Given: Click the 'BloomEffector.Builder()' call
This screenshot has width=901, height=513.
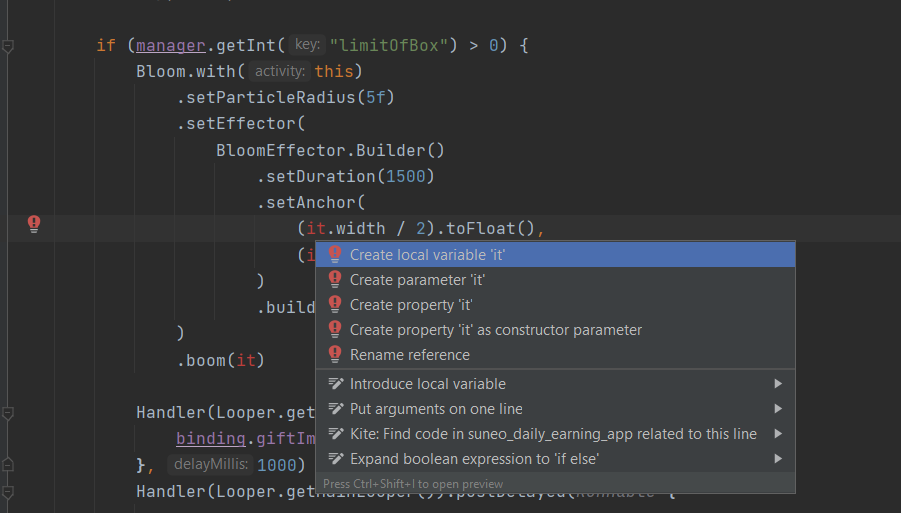Looking at the screenshot, I should tap(330, 151).
